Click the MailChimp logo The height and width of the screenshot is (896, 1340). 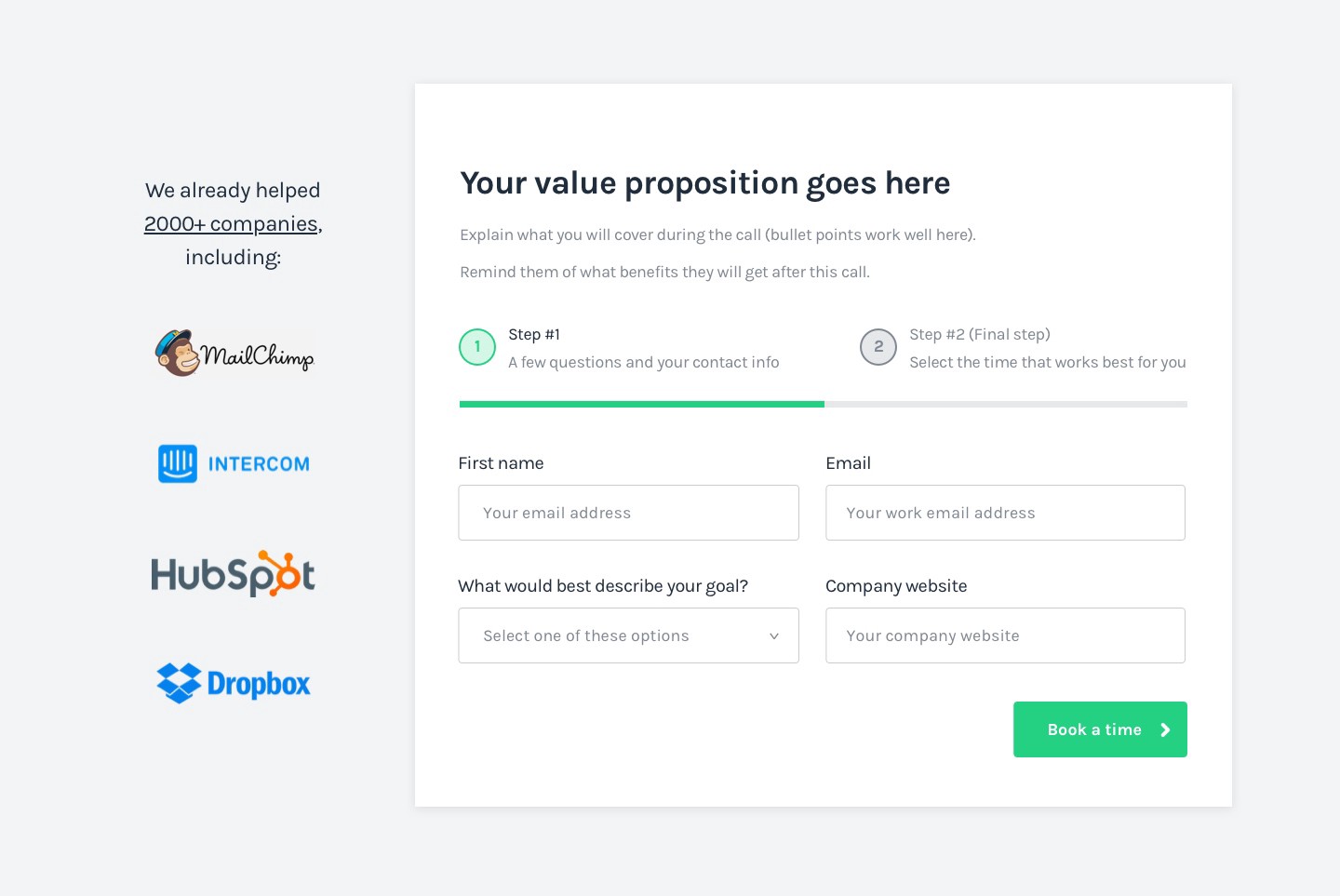(x=234, y=354)
